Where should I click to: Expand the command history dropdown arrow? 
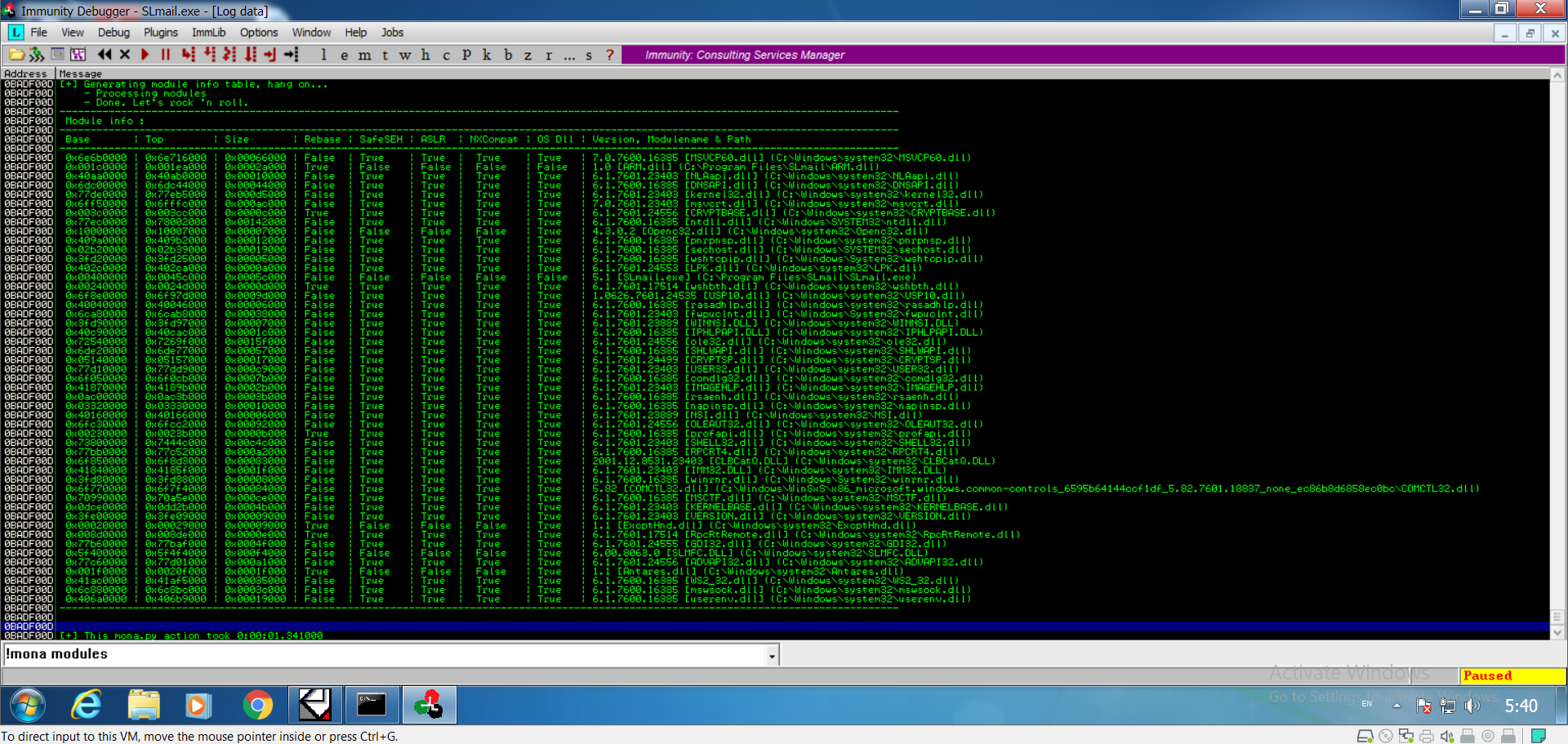(x=772, y=655)
